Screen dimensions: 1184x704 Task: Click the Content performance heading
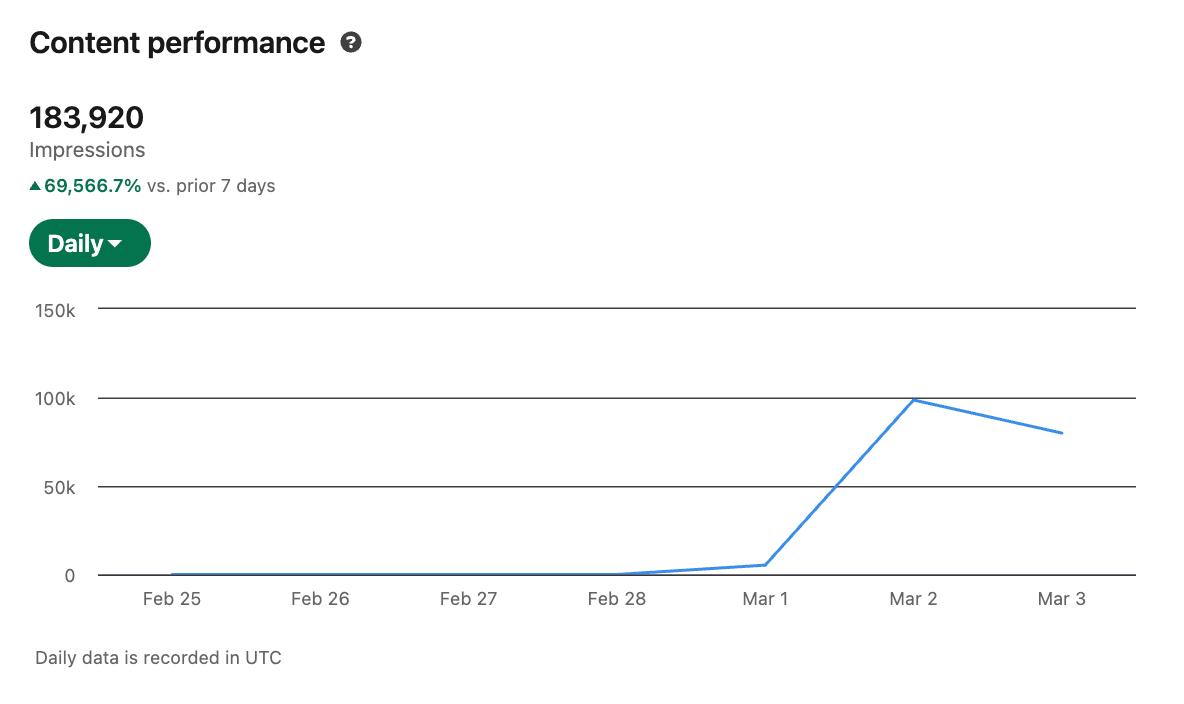click(177, 43)
